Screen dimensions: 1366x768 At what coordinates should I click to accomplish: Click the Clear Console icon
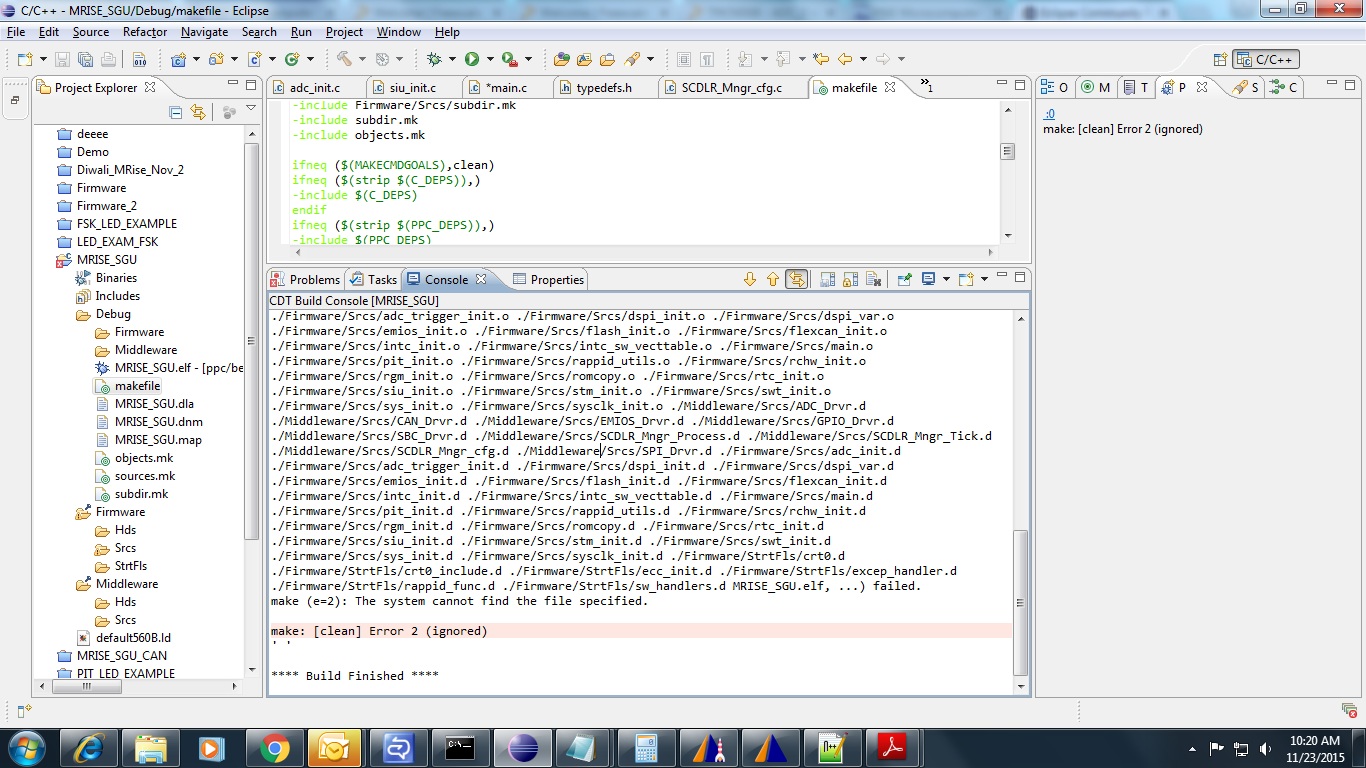coord(873,280)
